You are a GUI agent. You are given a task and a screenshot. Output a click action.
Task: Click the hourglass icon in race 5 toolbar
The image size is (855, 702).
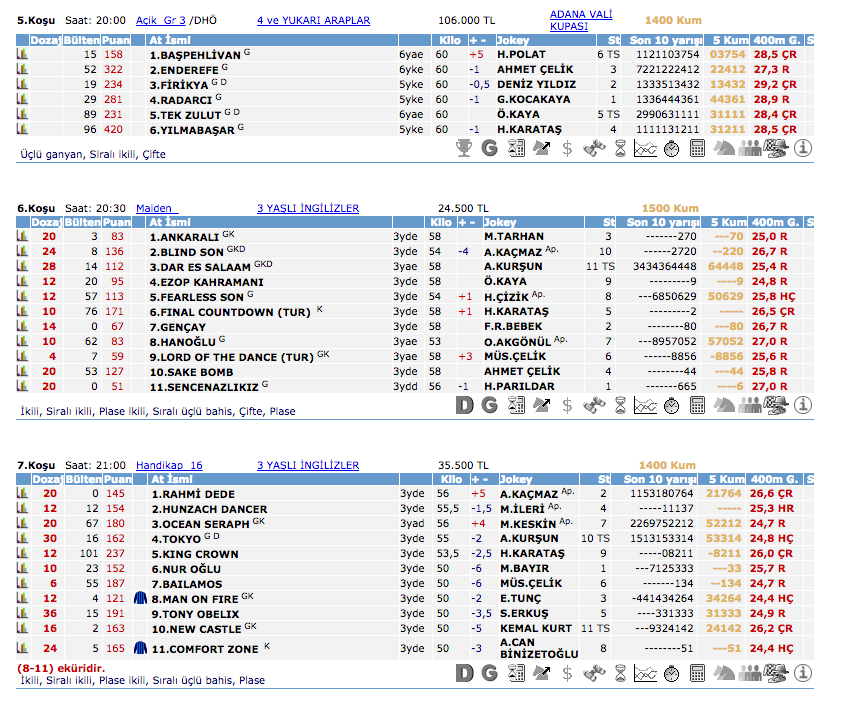pyautogui.click(x=620, y=148)
